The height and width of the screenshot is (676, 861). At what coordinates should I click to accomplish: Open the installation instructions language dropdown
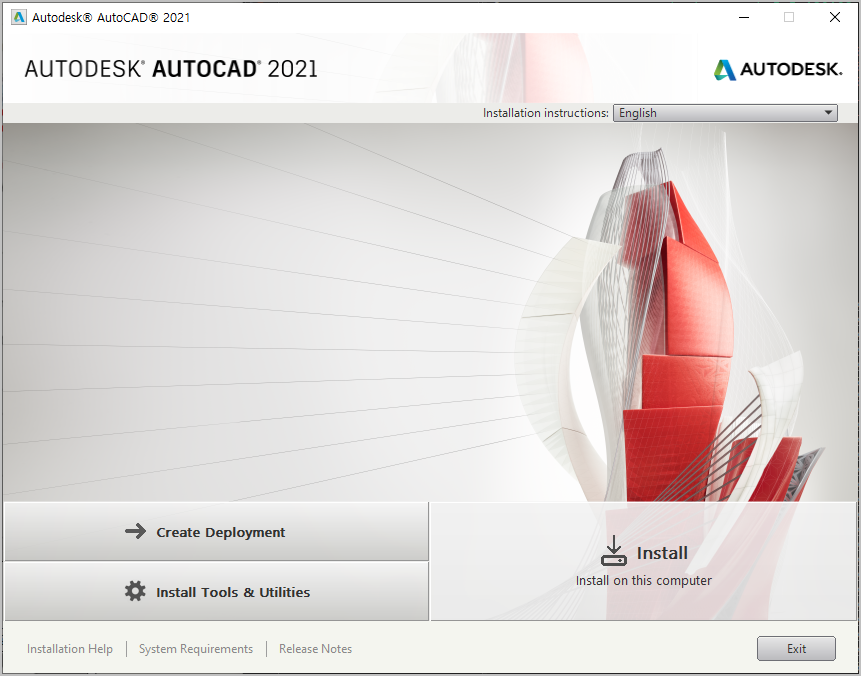(724, 112)
